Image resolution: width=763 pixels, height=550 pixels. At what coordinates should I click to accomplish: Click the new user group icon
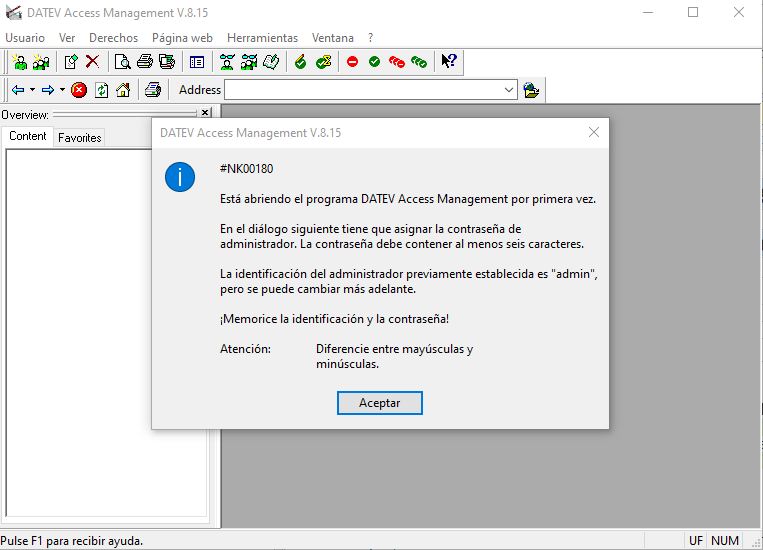click(41, 62)
